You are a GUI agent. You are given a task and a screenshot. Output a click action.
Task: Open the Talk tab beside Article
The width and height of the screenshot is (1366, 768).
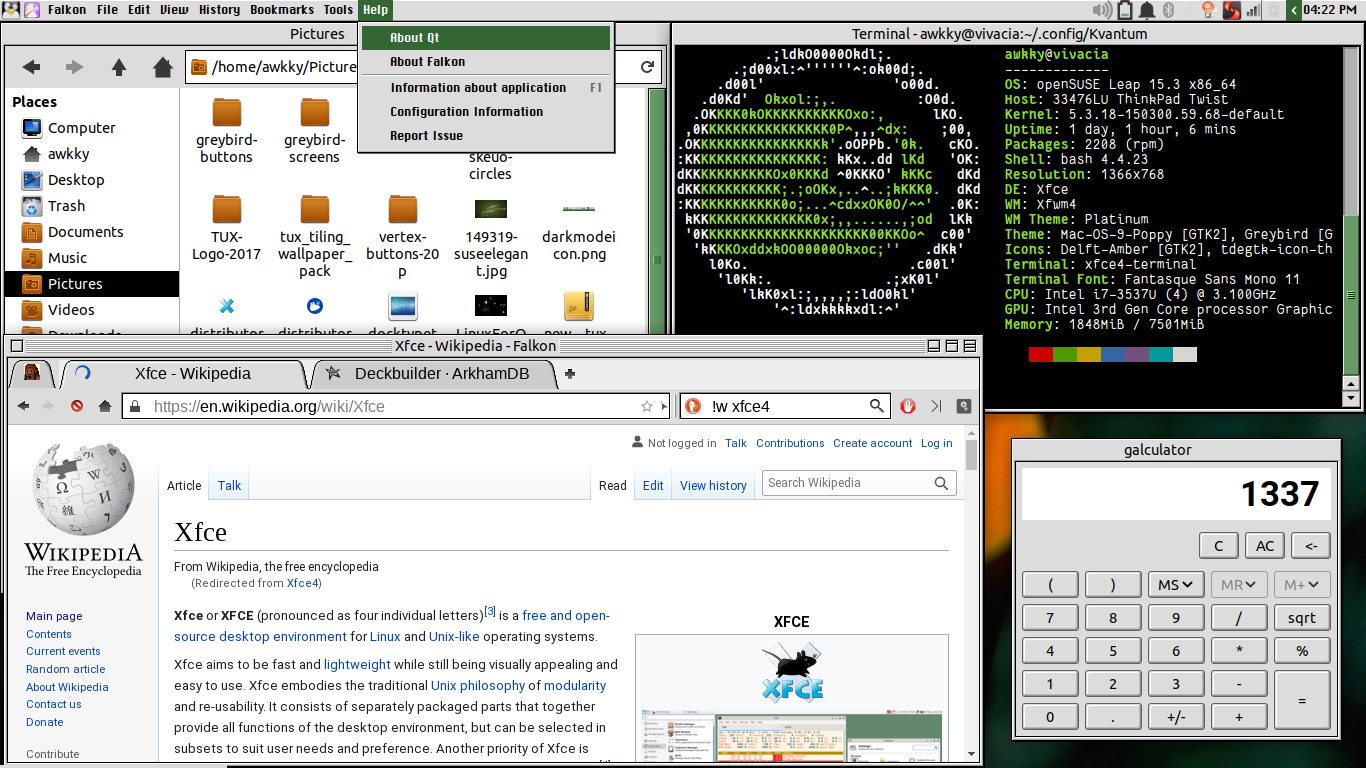coord(229,485)
